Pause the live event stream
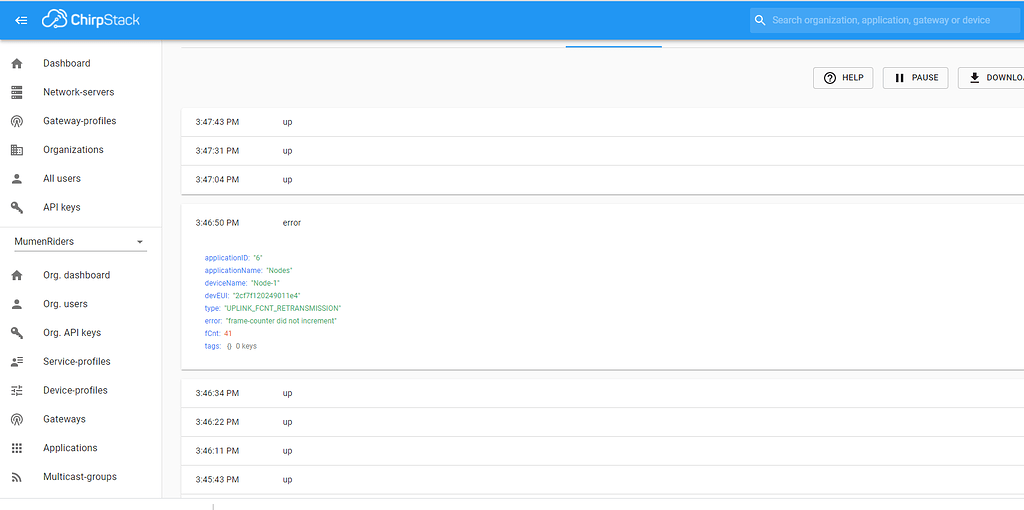 (915, 78)
